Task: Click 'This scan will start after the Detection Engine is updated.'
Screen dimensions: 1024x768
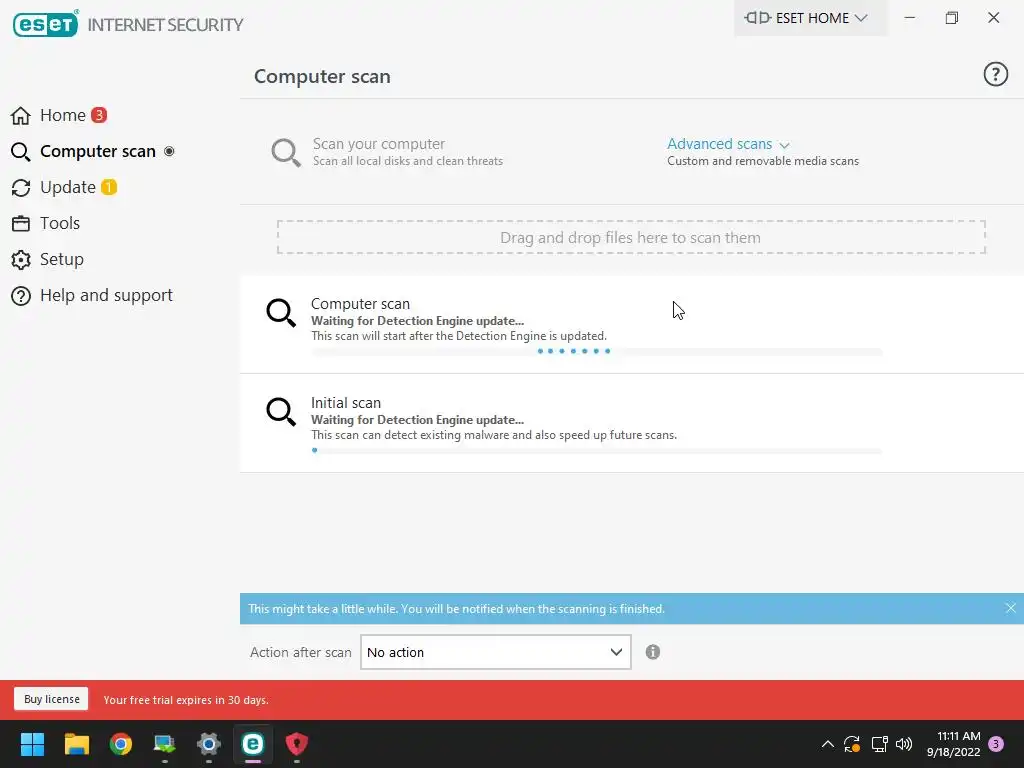Action: tap(458, 336)
